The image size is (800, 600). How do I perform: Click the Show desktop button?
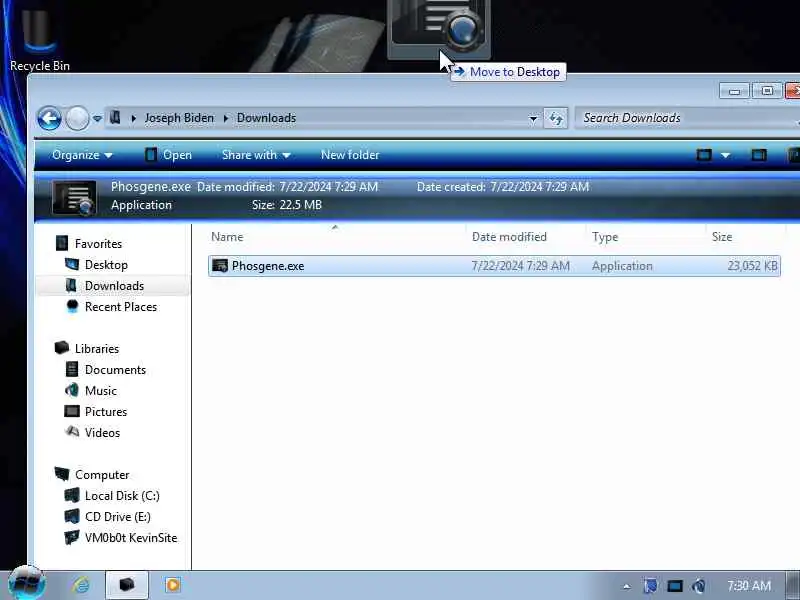(793, 585)
